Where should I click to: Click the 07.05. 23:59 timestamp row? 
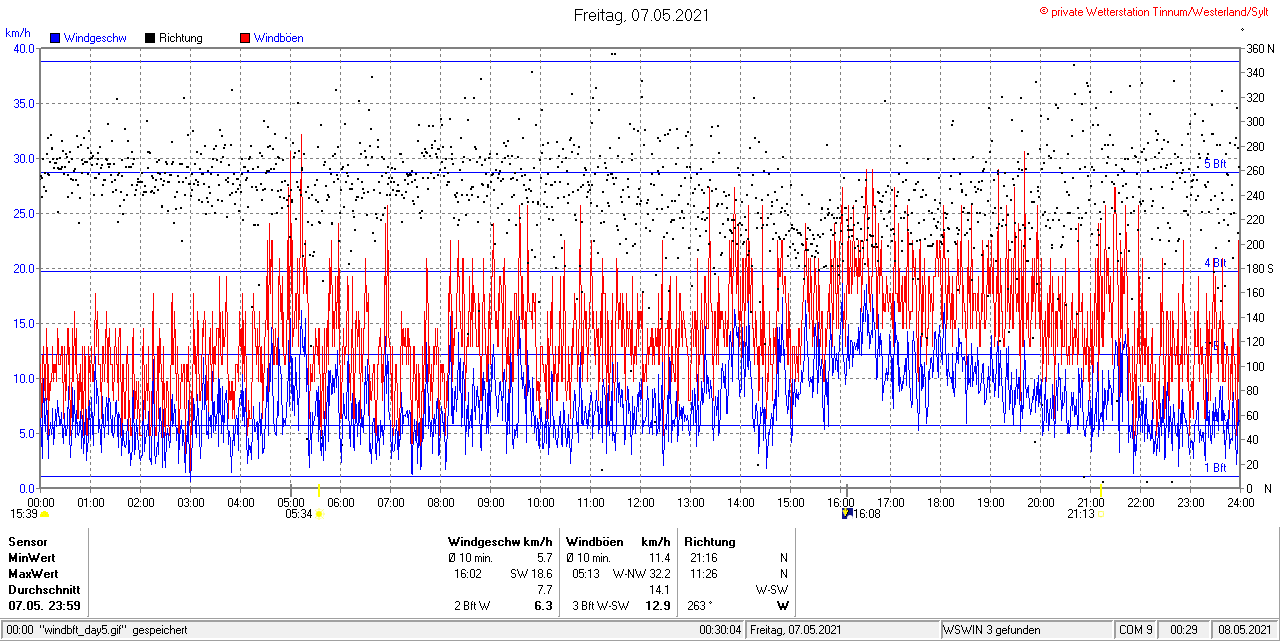click(45, 606)
